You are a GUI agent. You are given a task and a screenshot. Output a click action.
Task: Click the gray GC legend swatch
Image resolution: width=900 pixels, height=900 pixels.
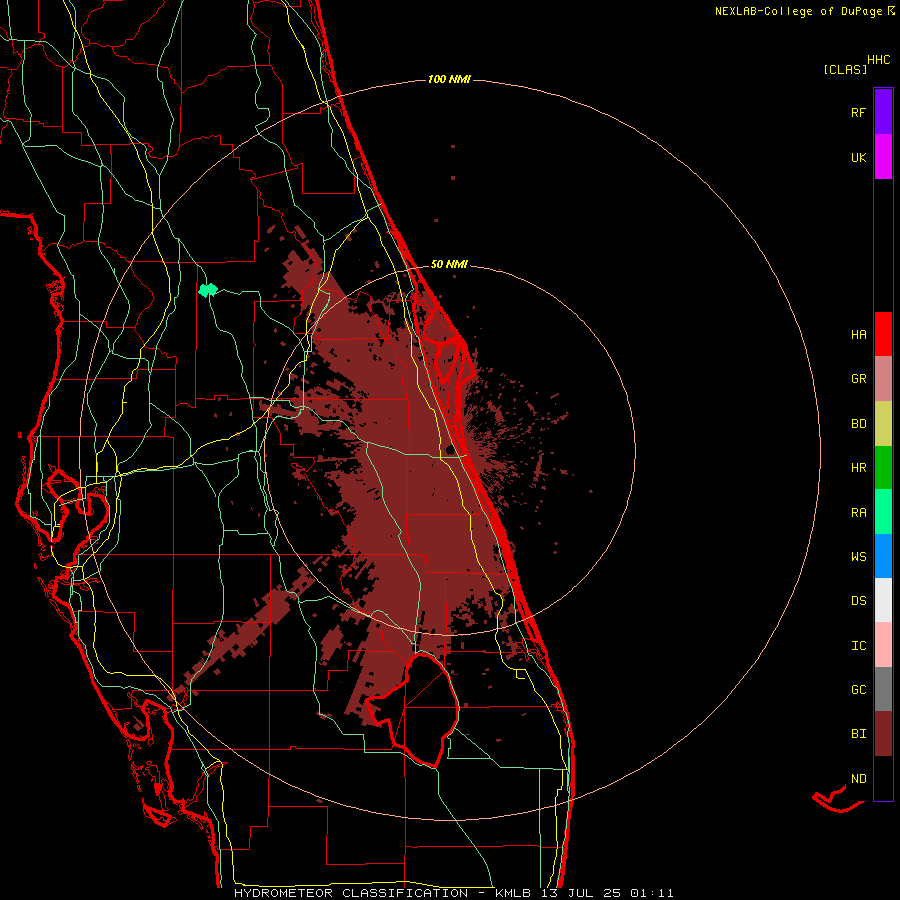(883, 689)
